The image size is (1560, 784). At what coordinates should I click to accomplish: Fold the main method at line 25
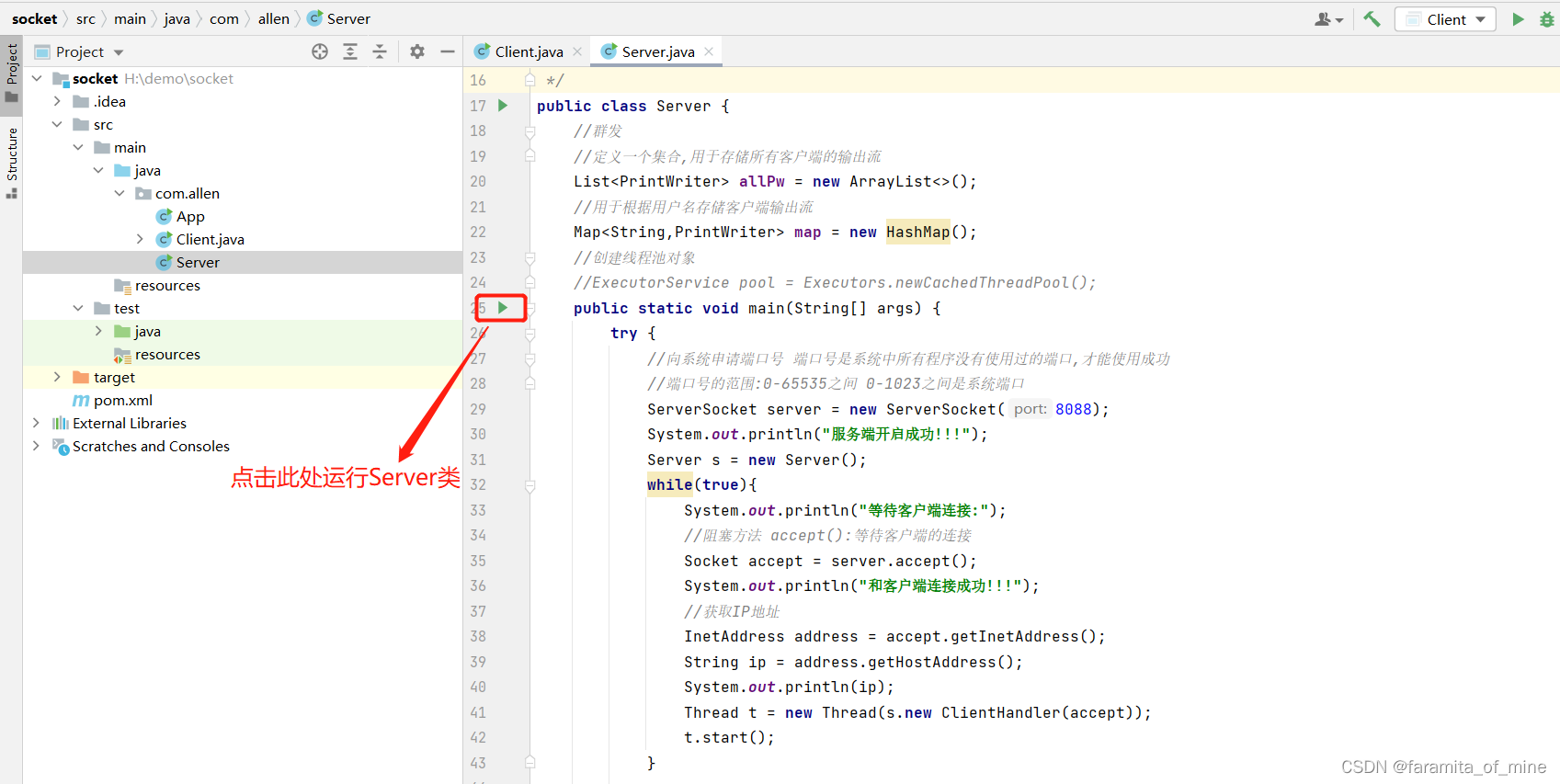tap(530, 308)
